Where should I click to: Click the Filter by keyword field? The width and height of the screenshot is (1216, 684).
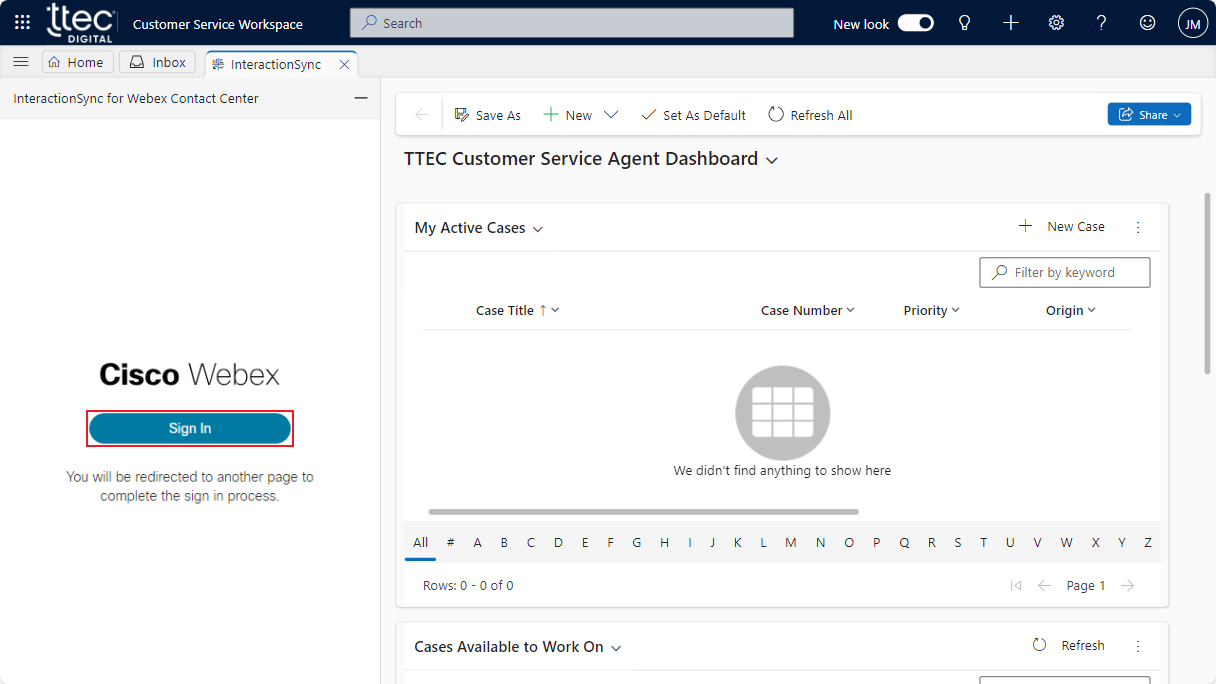[1065, 272]
